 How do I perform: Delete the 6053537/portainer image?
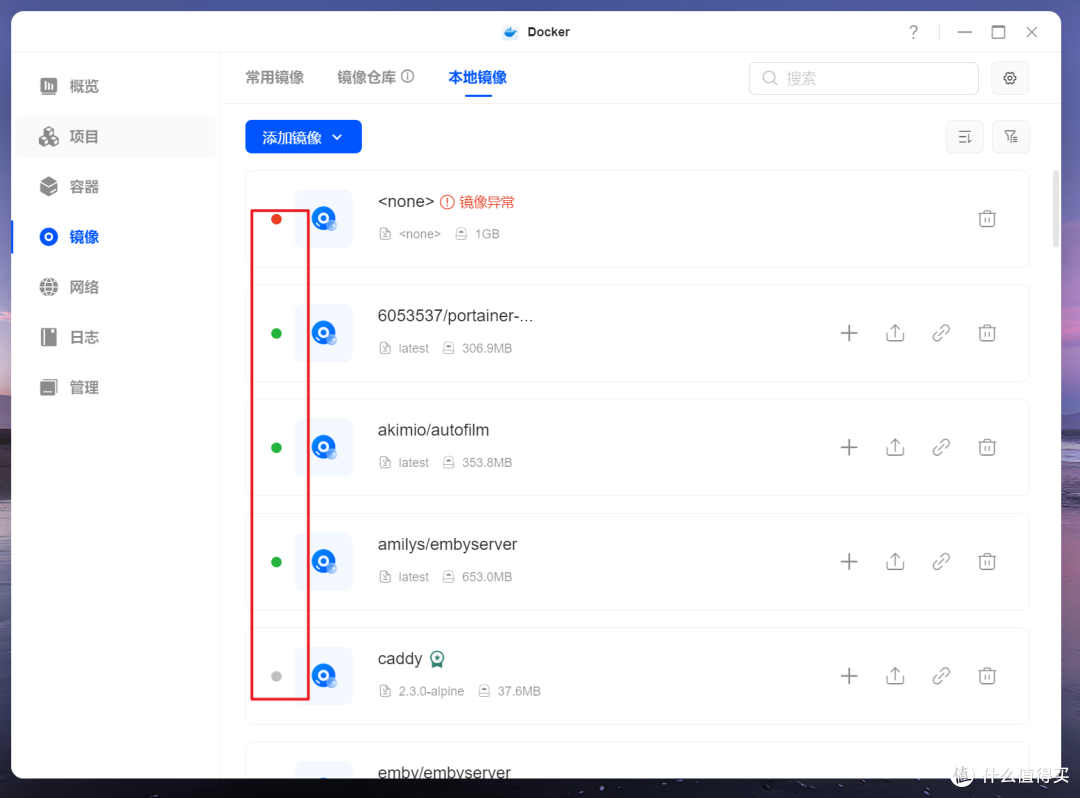point(987,333)
